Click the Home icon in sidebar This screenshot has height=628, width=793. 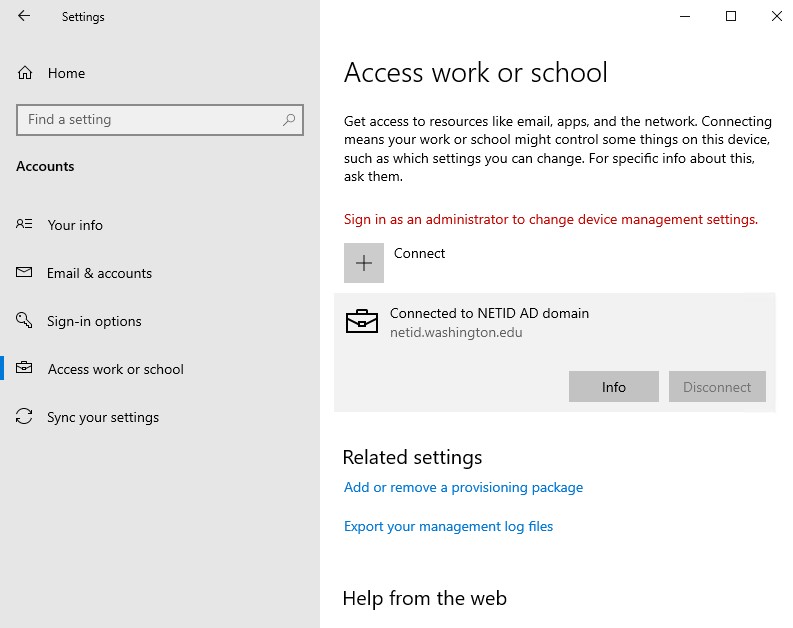tap(25, 73)
